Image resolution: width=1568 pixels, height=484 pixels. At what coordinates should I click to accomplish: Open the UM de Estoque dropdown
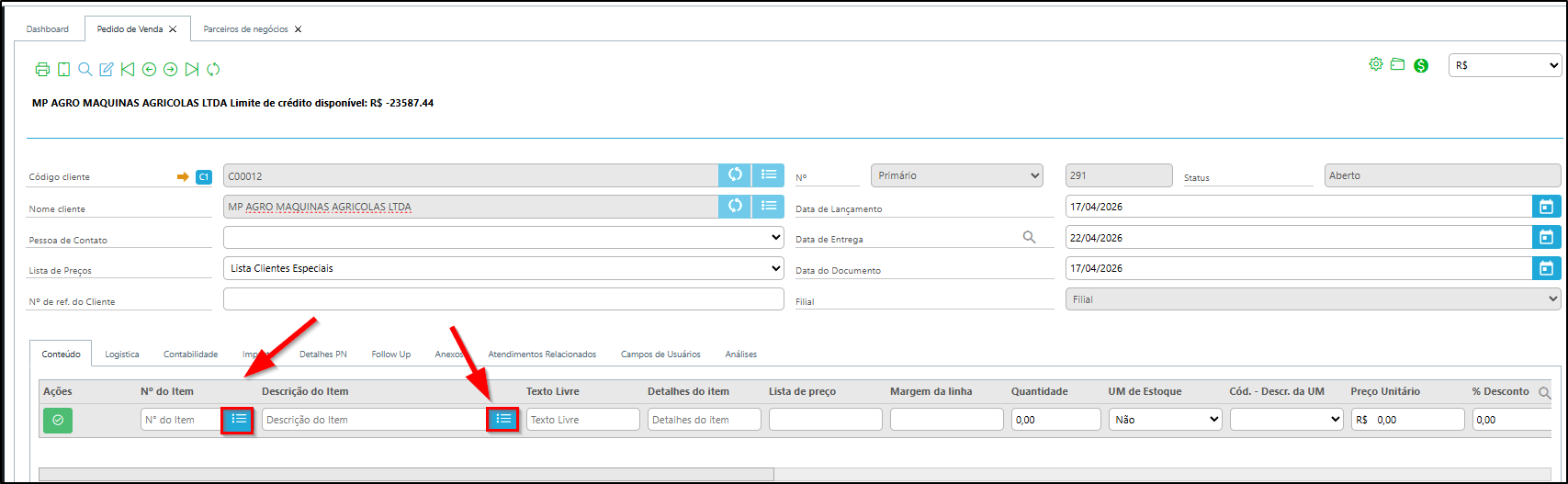(x=1164, y=420)
